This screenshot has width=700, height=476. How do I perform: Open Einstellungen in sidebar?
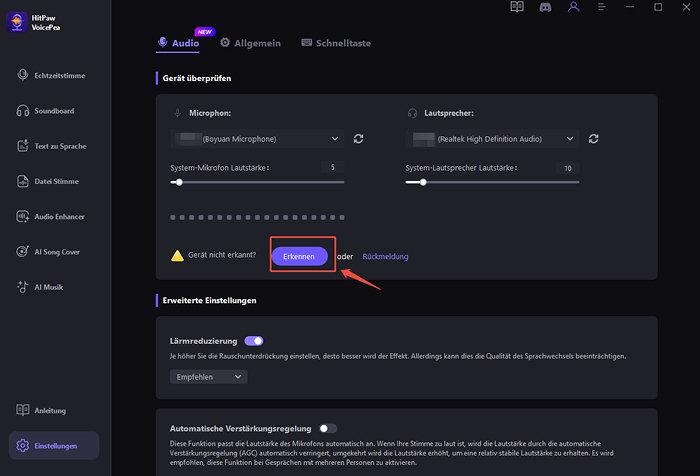54,446
